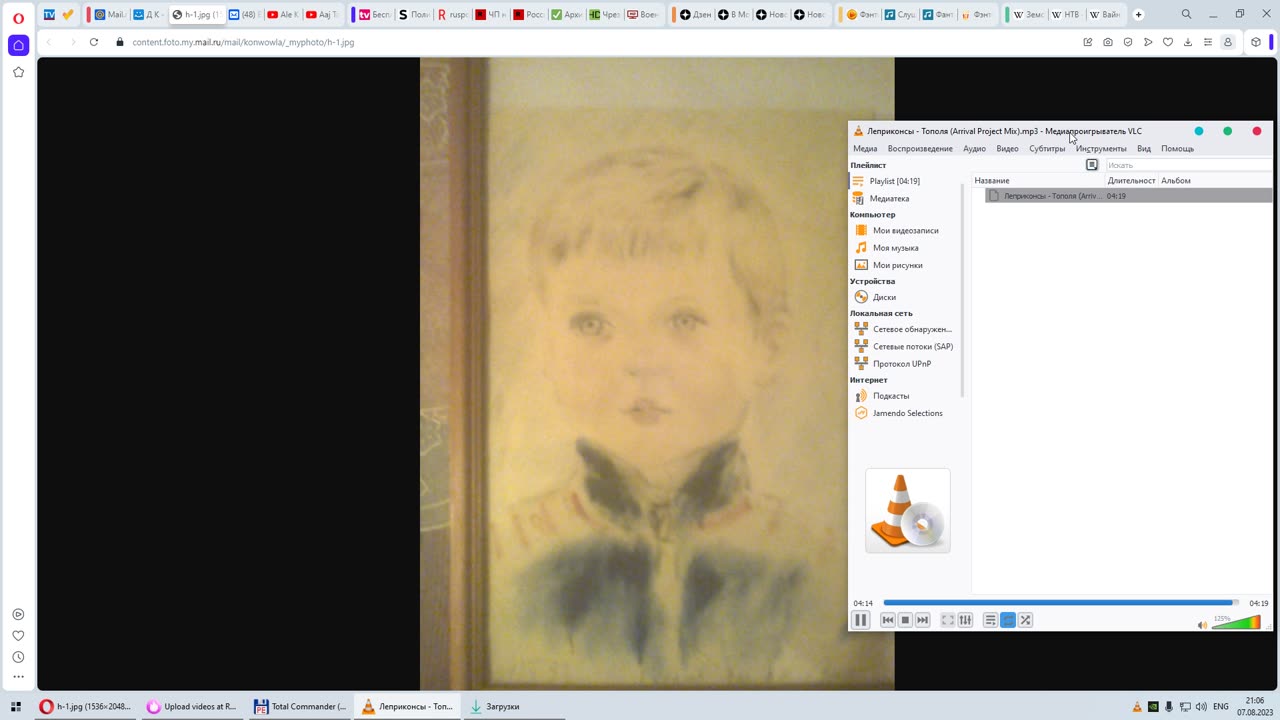1280x720 pixels.
Task: Open the Субтитры menu in VLC
Action: click(x=1047, y=148)
